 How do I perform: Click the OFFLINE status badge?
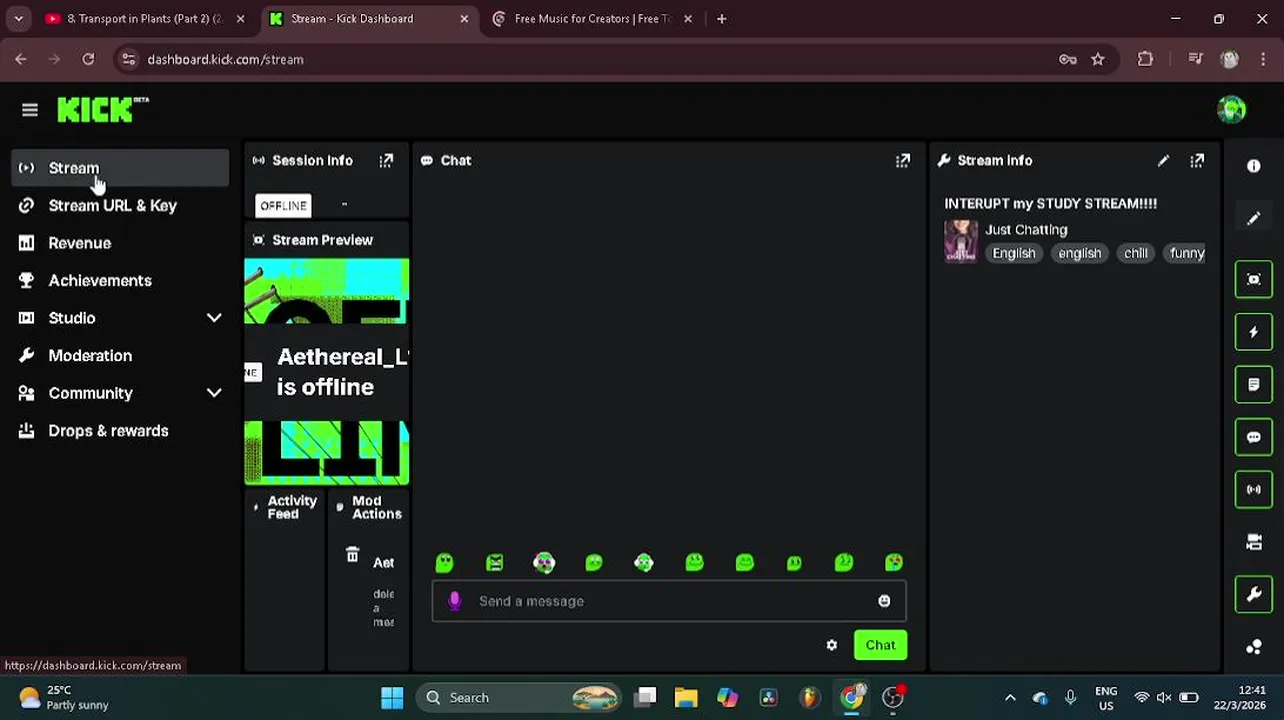pyautogui.click(x=284, y=206)
